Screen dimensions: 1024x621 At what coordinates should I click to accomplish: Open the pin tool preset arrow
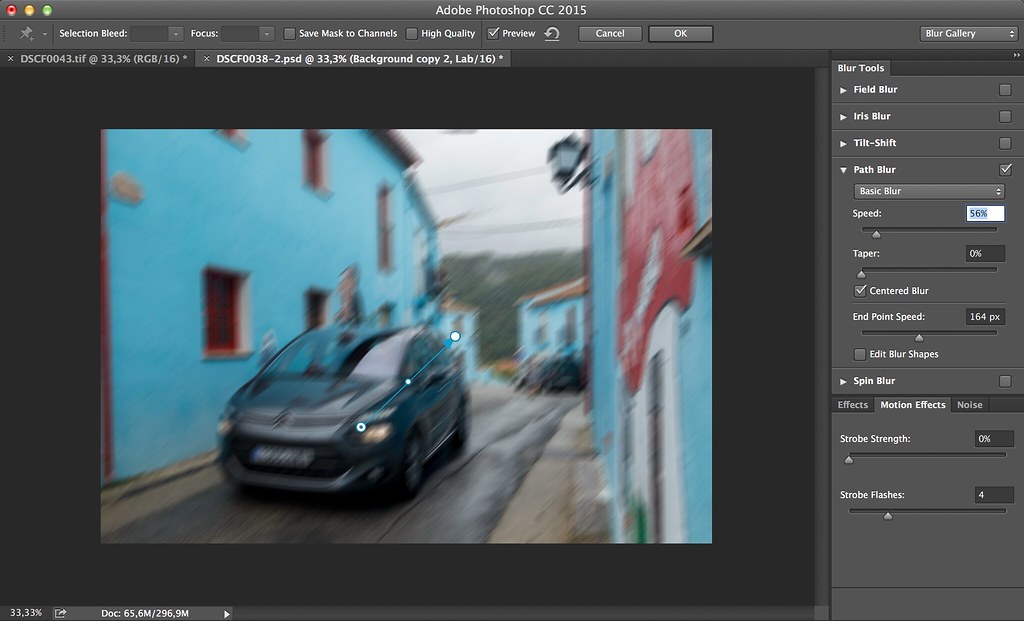point(44,34)
